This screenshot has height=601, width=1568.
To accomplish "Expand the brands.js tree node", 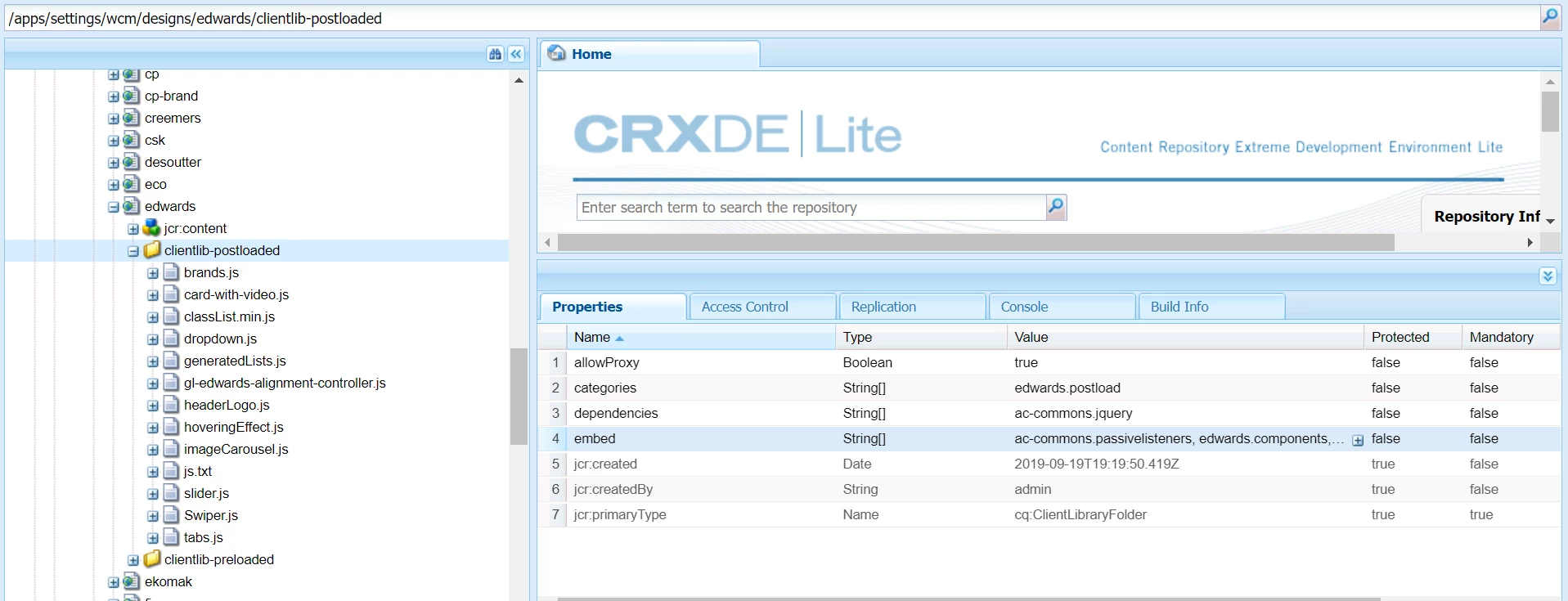I will coord(153,273).
